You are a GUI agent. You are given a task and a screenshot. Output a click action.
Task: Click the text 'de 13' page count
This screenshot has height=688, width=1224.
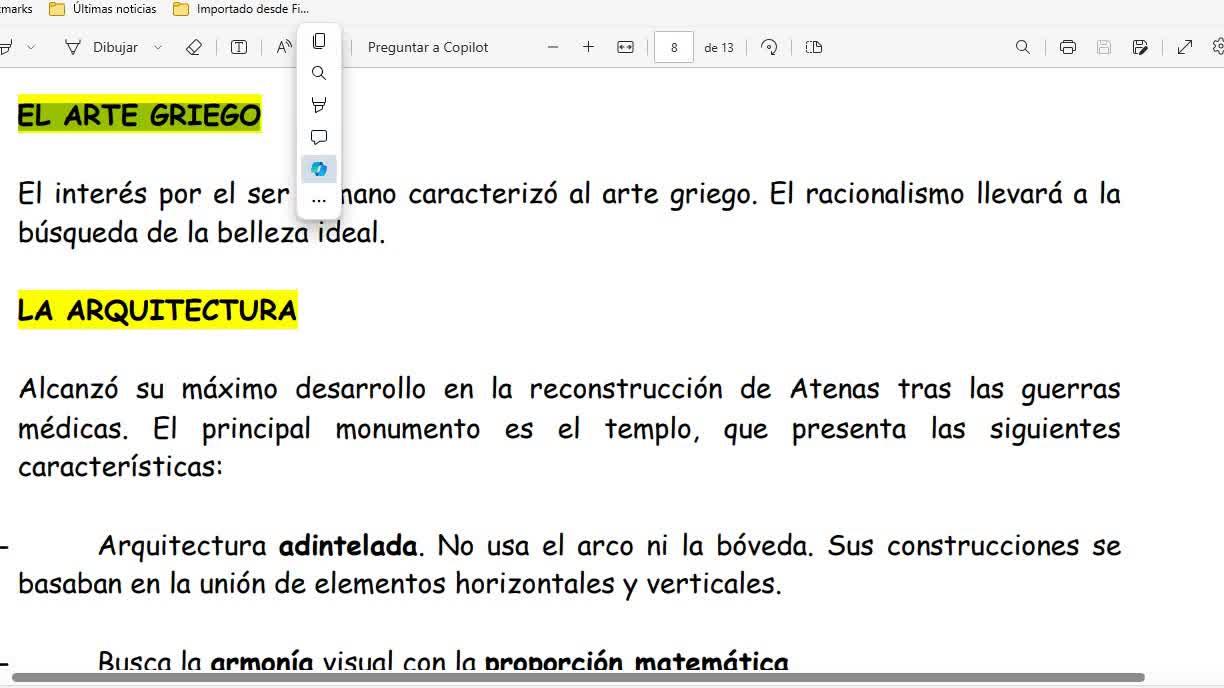tap(719, 47)
